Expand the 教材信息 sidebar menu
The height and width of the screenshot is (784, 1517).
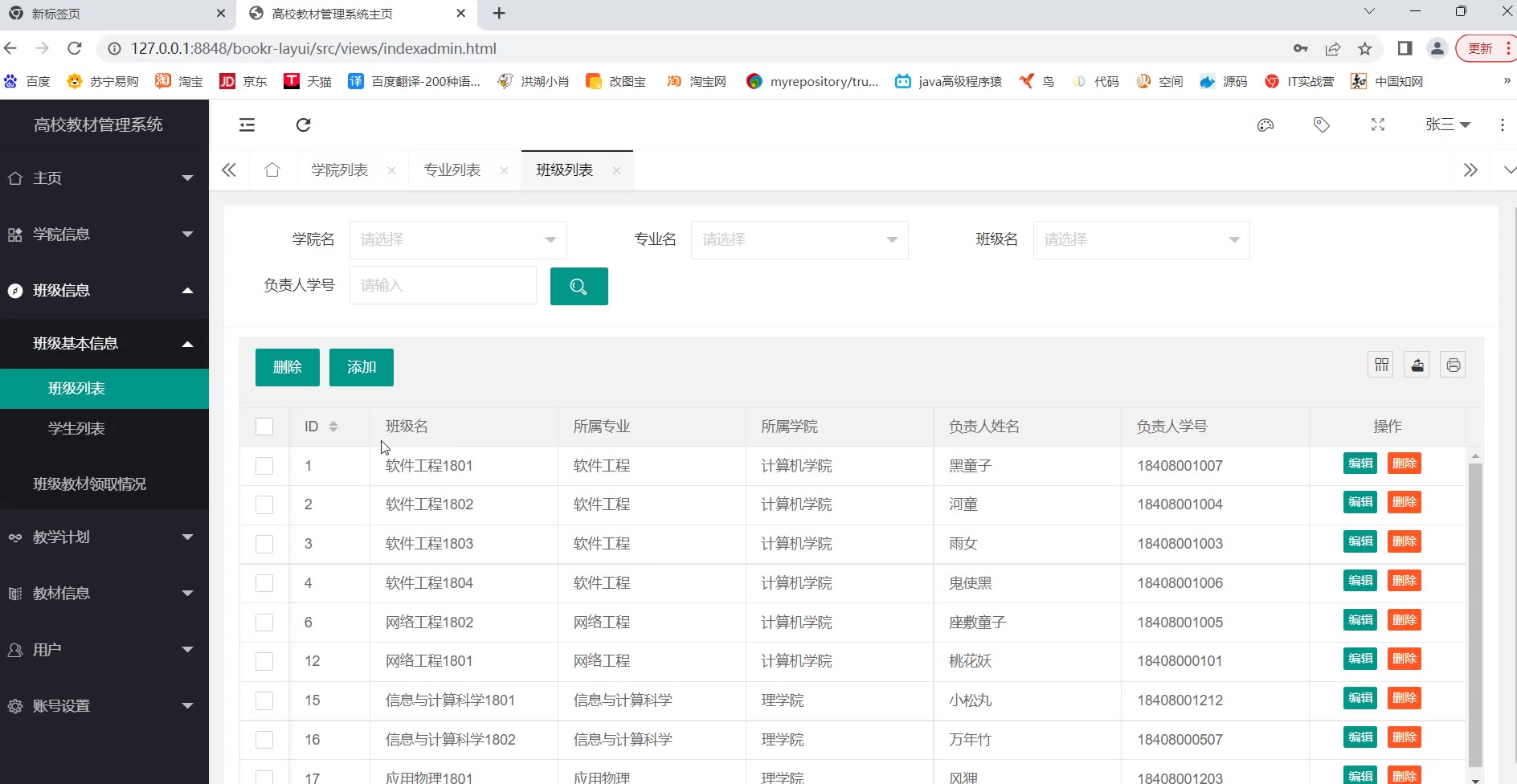pos(104,594)
